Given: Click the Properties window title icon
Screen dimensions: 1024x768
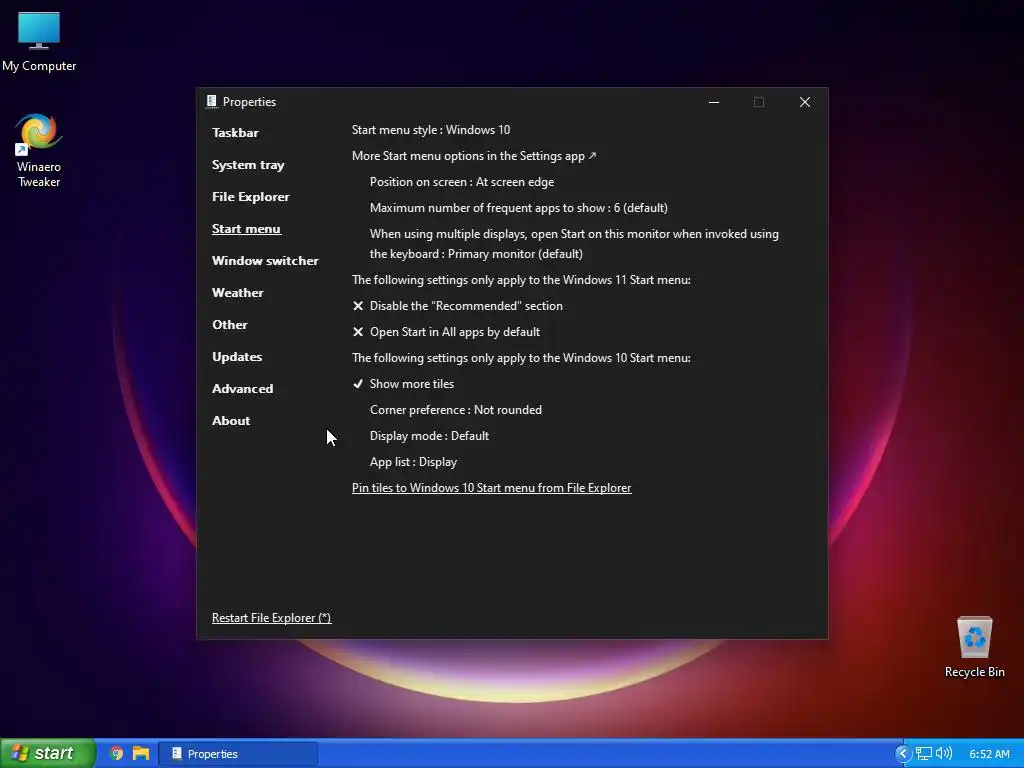Looking at the screenshot, I should 212,101.
